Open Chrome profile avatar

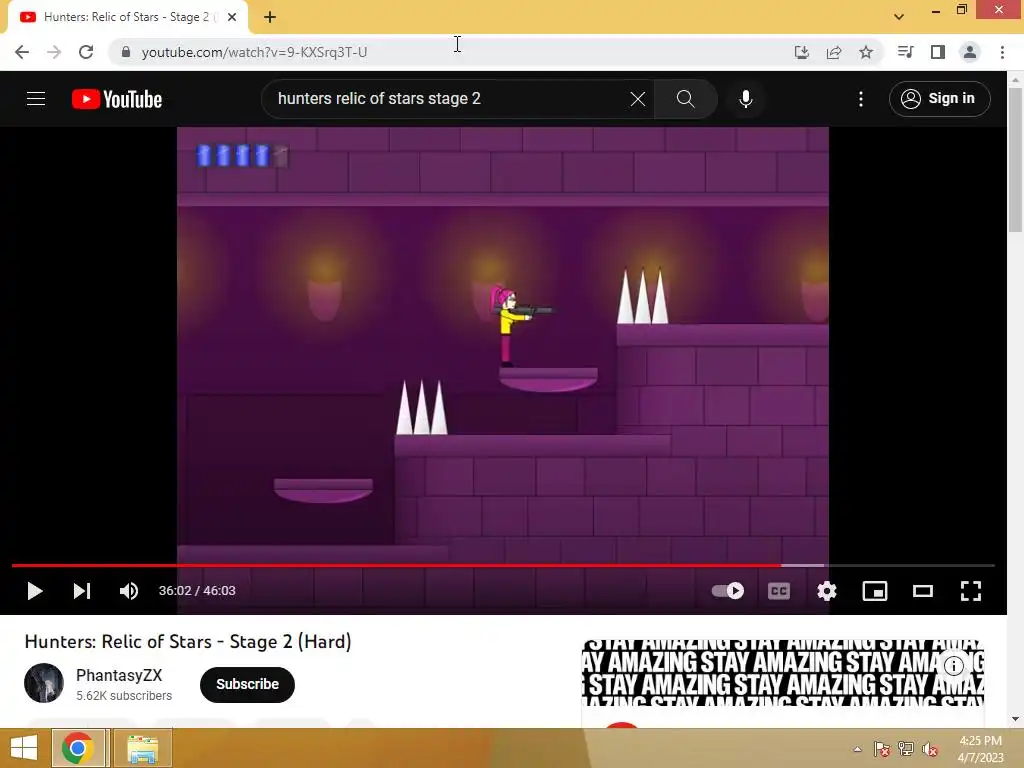pyautogui.click(x=970, y=52)
